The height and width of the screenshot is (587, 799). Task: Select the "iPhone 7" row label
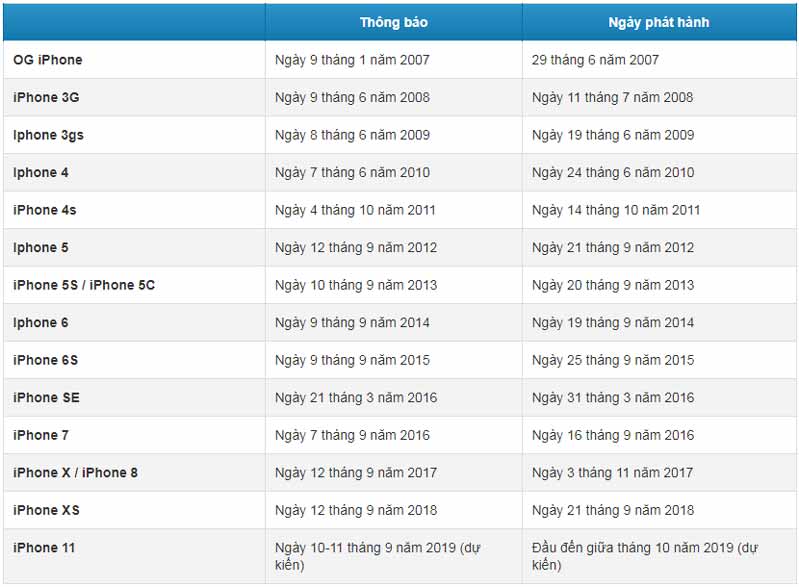click(41, 435)
